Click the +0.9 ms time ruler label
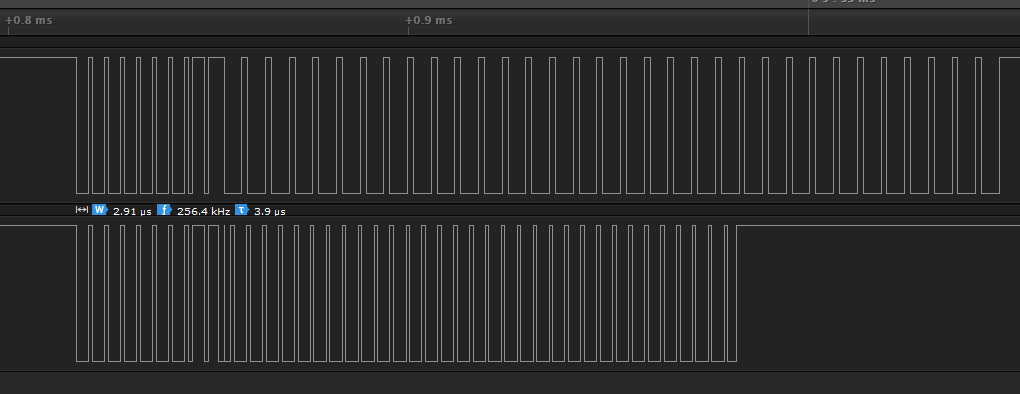 pyautogui.click(x=429, y=20)
